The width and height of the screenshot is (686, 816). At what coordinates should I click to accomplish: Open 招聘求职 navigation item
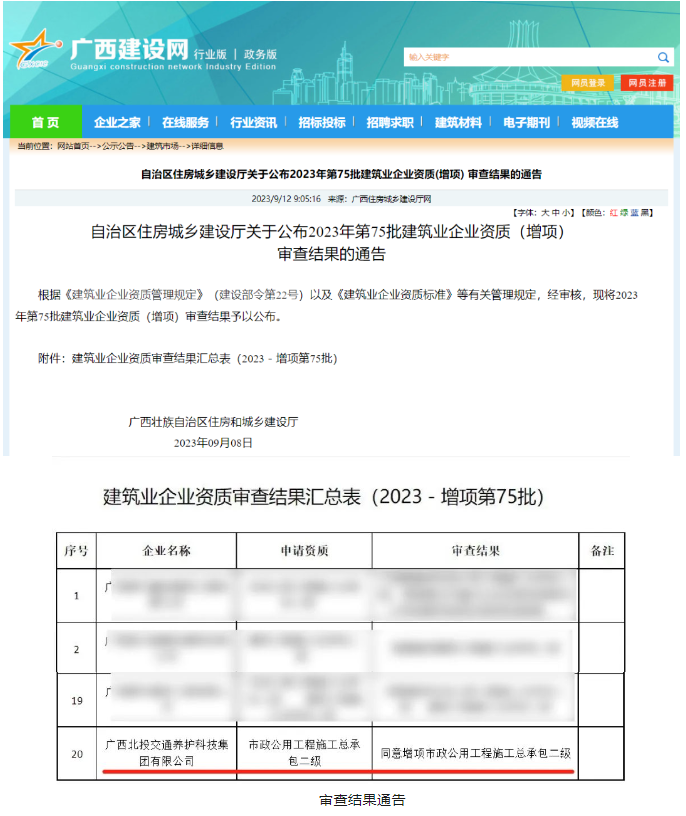tap(389, 122)
